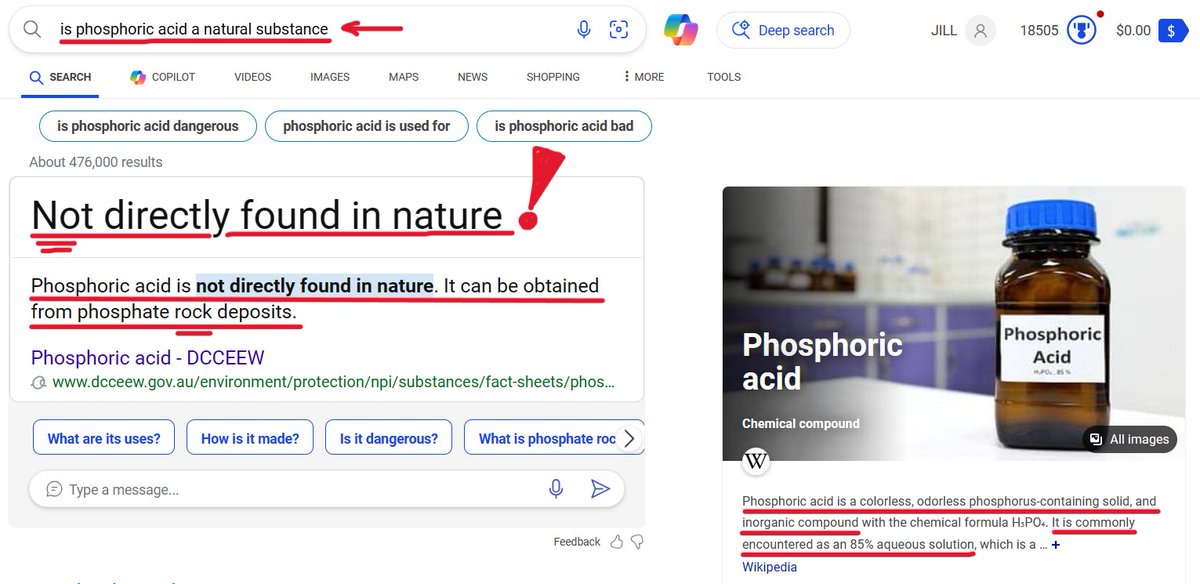Click the search magnifier icon in search box

coord(32,30)
